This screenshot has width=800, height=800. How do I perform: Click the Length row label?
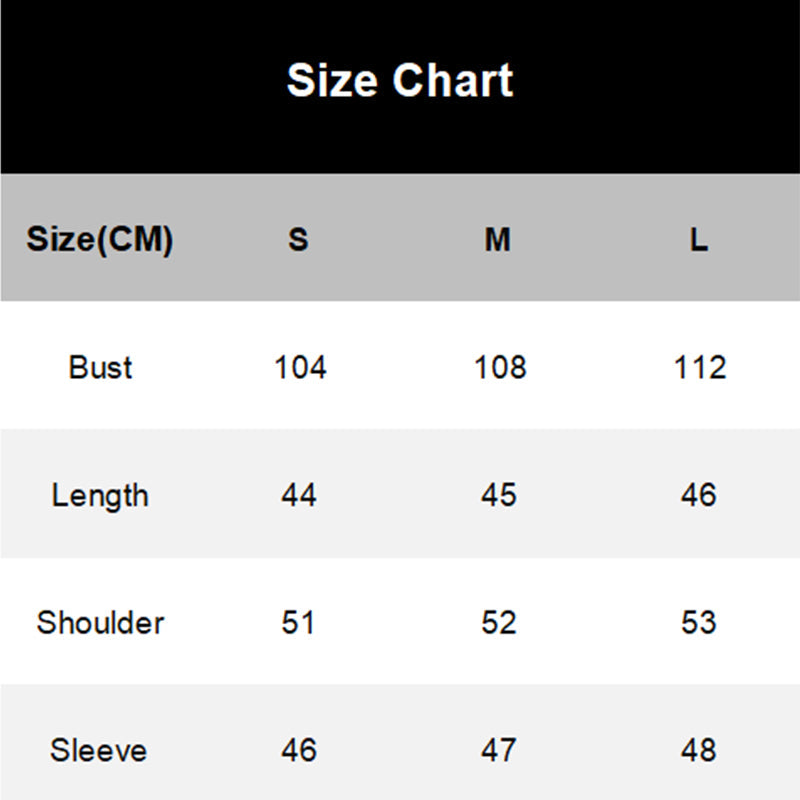(x=100, y=495)
